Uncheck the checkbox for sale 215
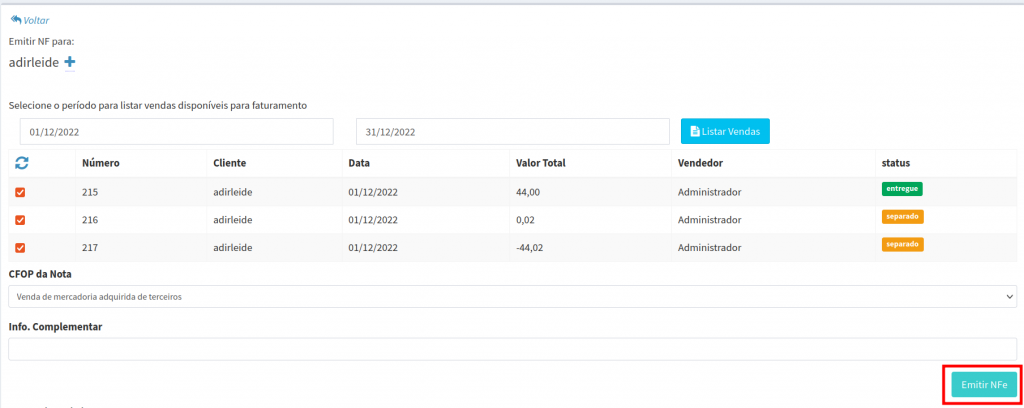The width and height of the screenshot is (1024, 408). point(21,192)
